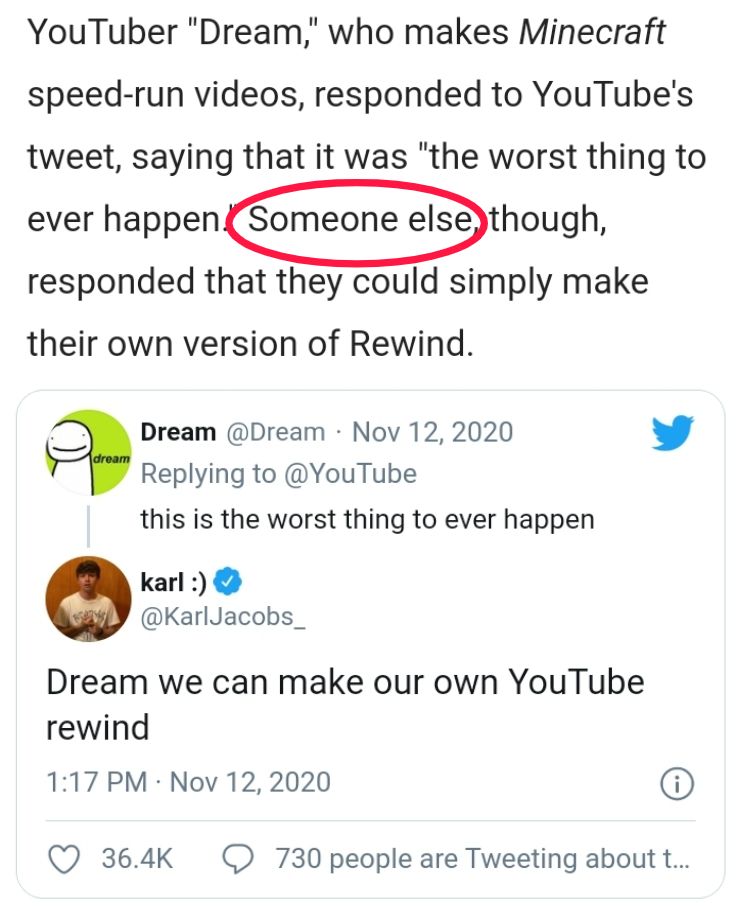Open karl's profile picture
Screen dimensions: 736x920
point(84,602)
